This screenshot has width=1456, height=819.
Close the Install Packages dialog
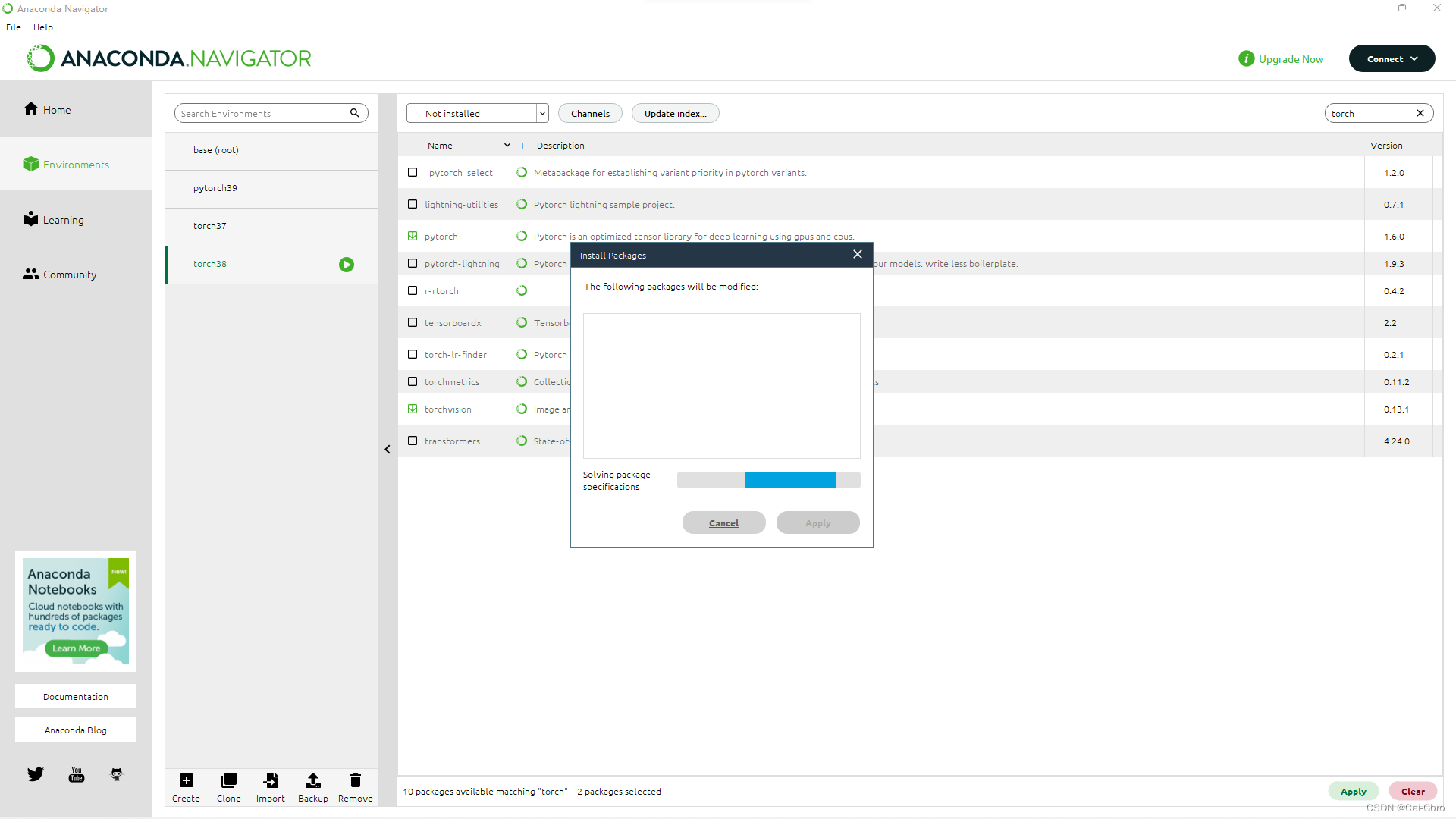[x=858, y=254]
